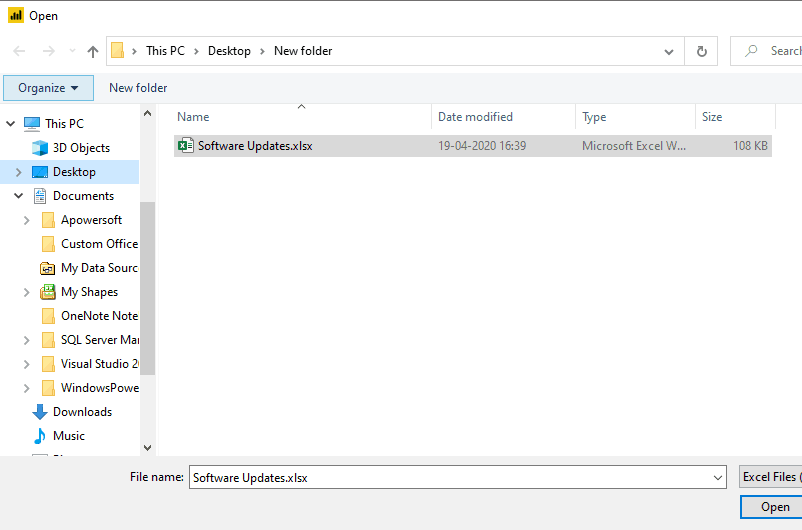Collapse the Documents tree node

[18, 196]
